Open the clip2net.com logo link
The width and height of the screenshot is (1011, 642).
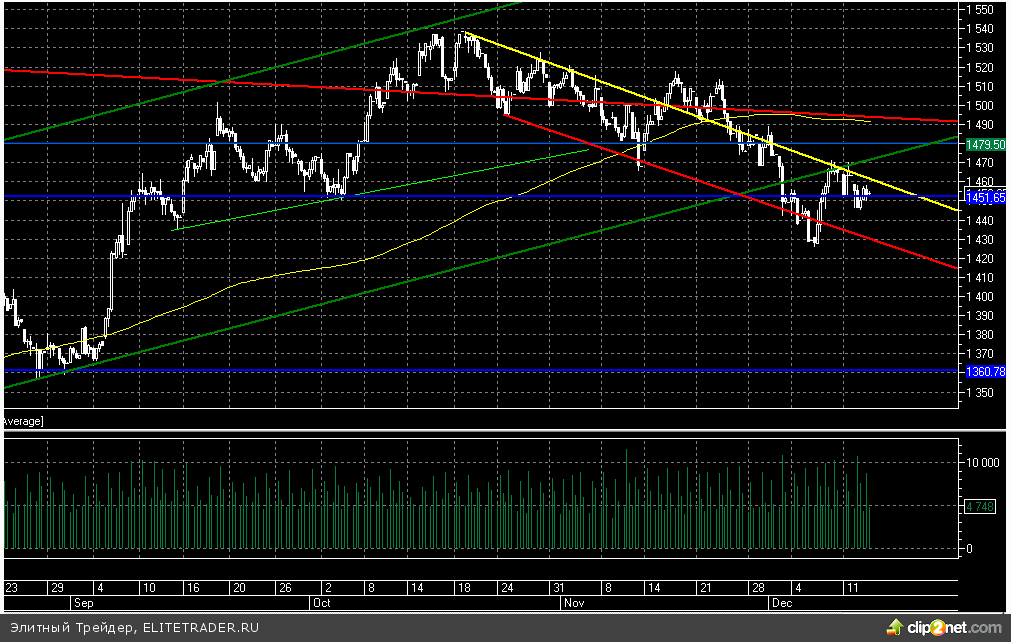pos(951,627)
